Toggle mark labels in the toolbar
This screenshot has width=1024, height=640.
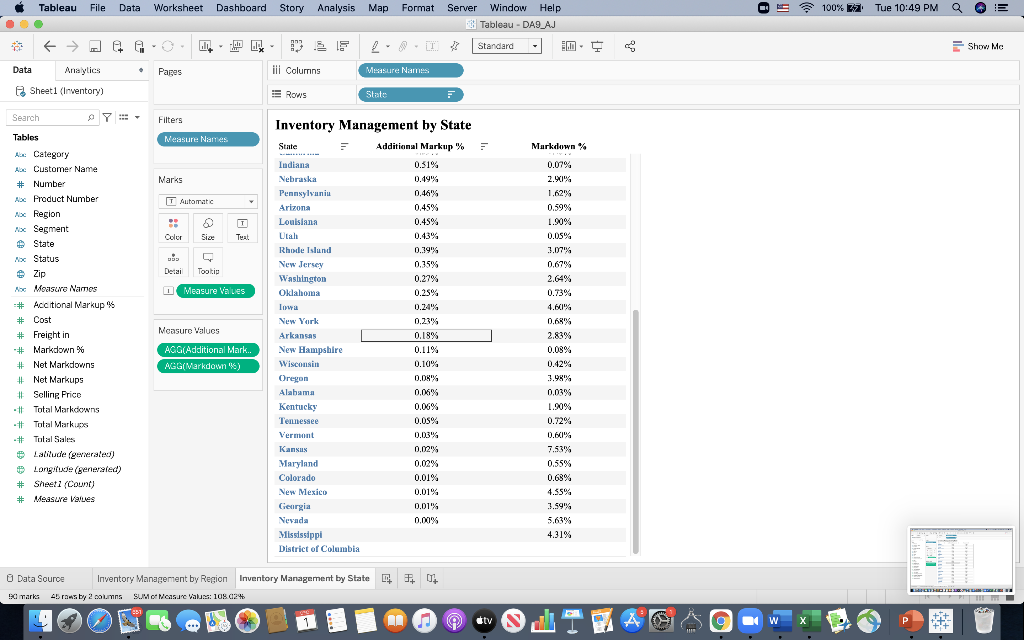point(433,46)
